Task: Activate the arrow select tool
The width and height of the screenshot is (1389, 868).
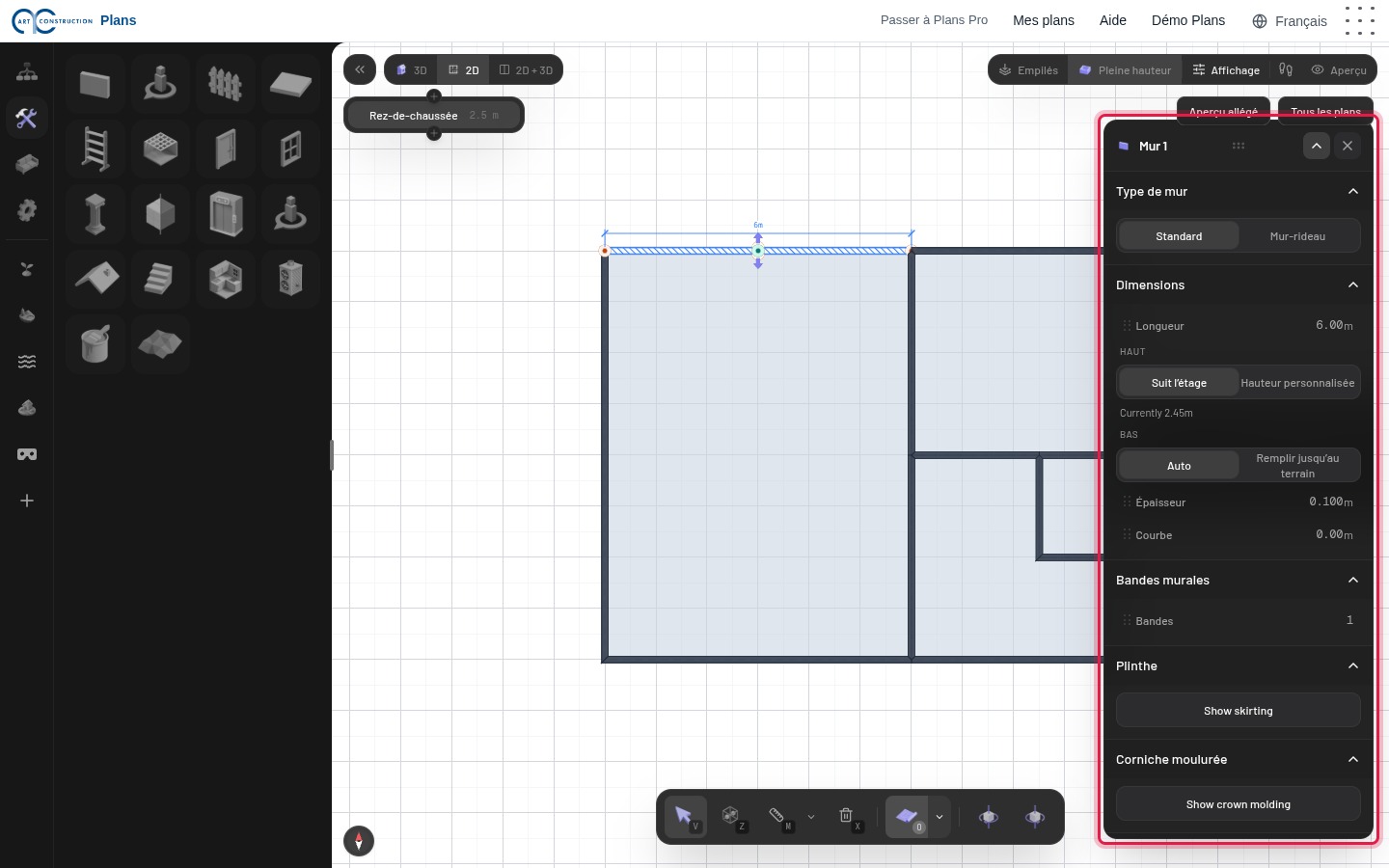Action: pos(686,817)
